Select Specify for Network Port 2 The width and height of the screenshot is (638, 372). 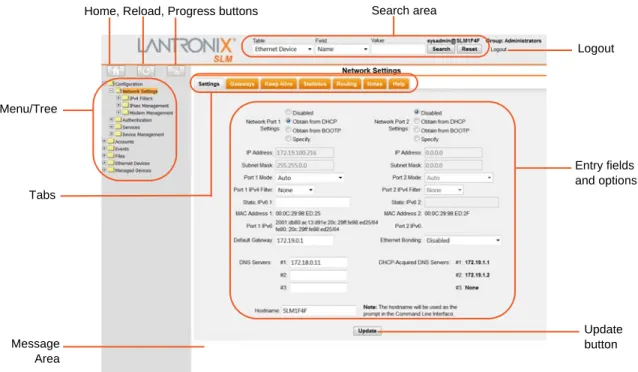coord(417,139)
